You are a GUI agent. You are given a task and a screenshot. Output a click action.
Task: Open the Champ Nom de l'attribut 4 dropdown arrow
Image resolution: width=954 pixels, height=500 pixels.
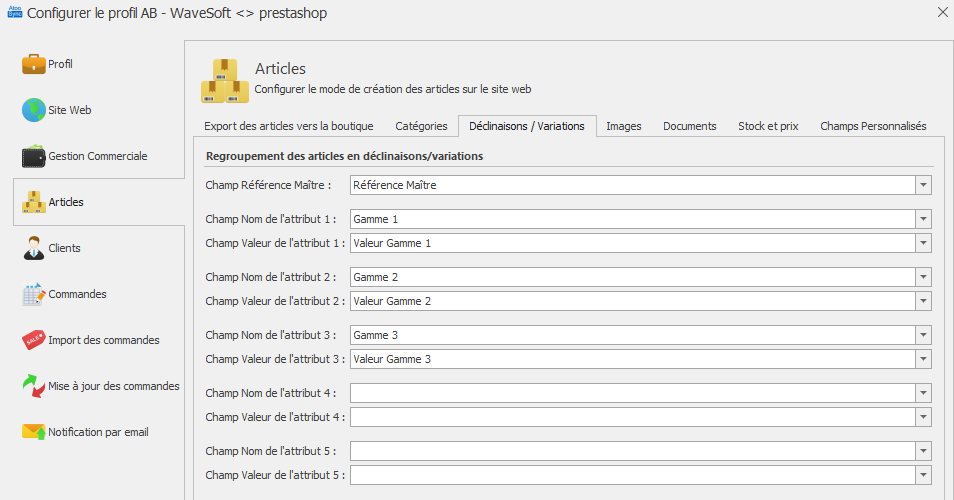924,393
